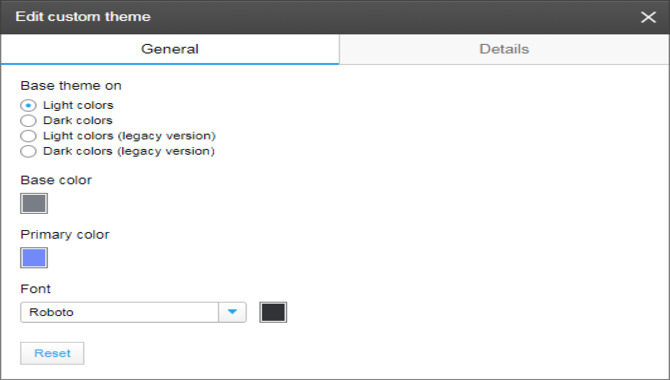Click the Roboto font field
This screenshot has height=380, width=670.
pyautogui.click(x=120, y=312)
